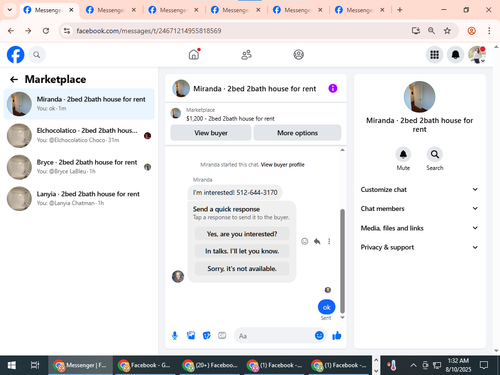Viewport: 500px width, 375px height.
Task: Open Chrome three-dot menu
Action: (x=489, y=31)
